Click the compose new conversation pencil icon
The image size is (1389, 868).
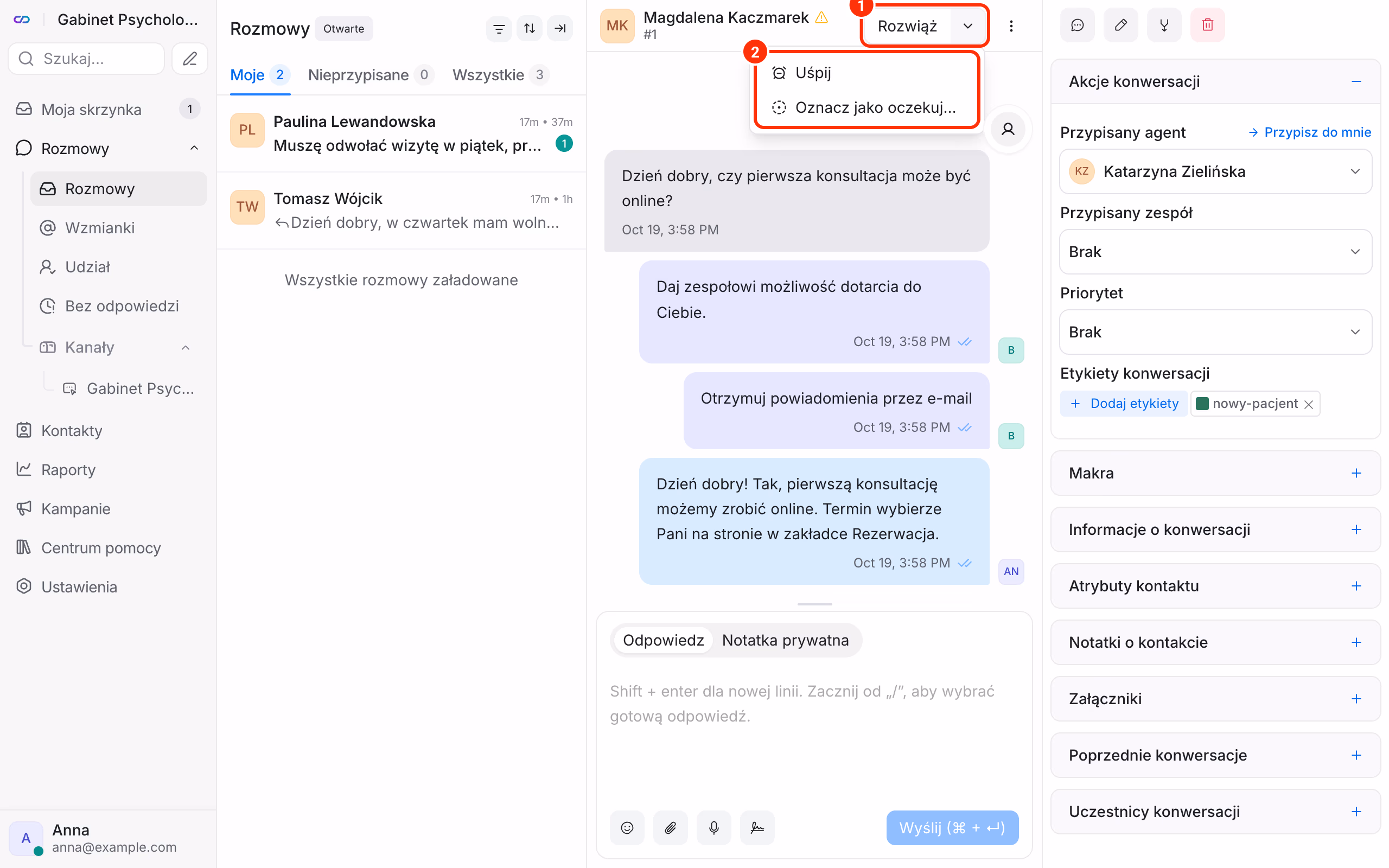point(189,59)
